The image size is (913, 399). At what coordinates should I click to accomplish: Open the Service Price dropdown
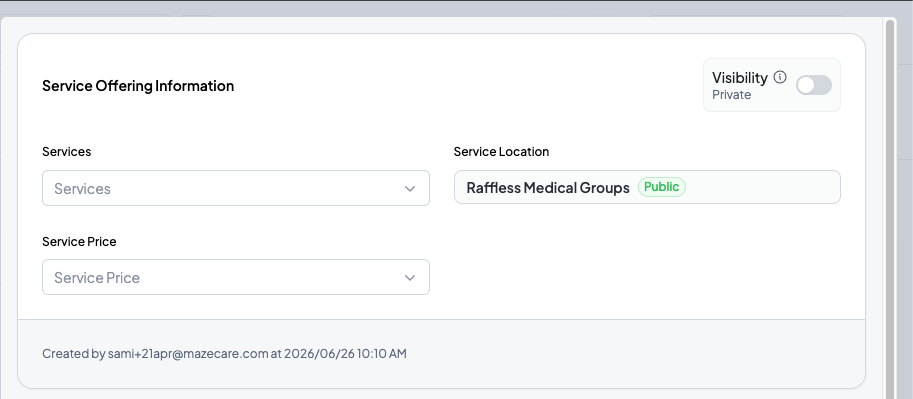pos(236,277)
